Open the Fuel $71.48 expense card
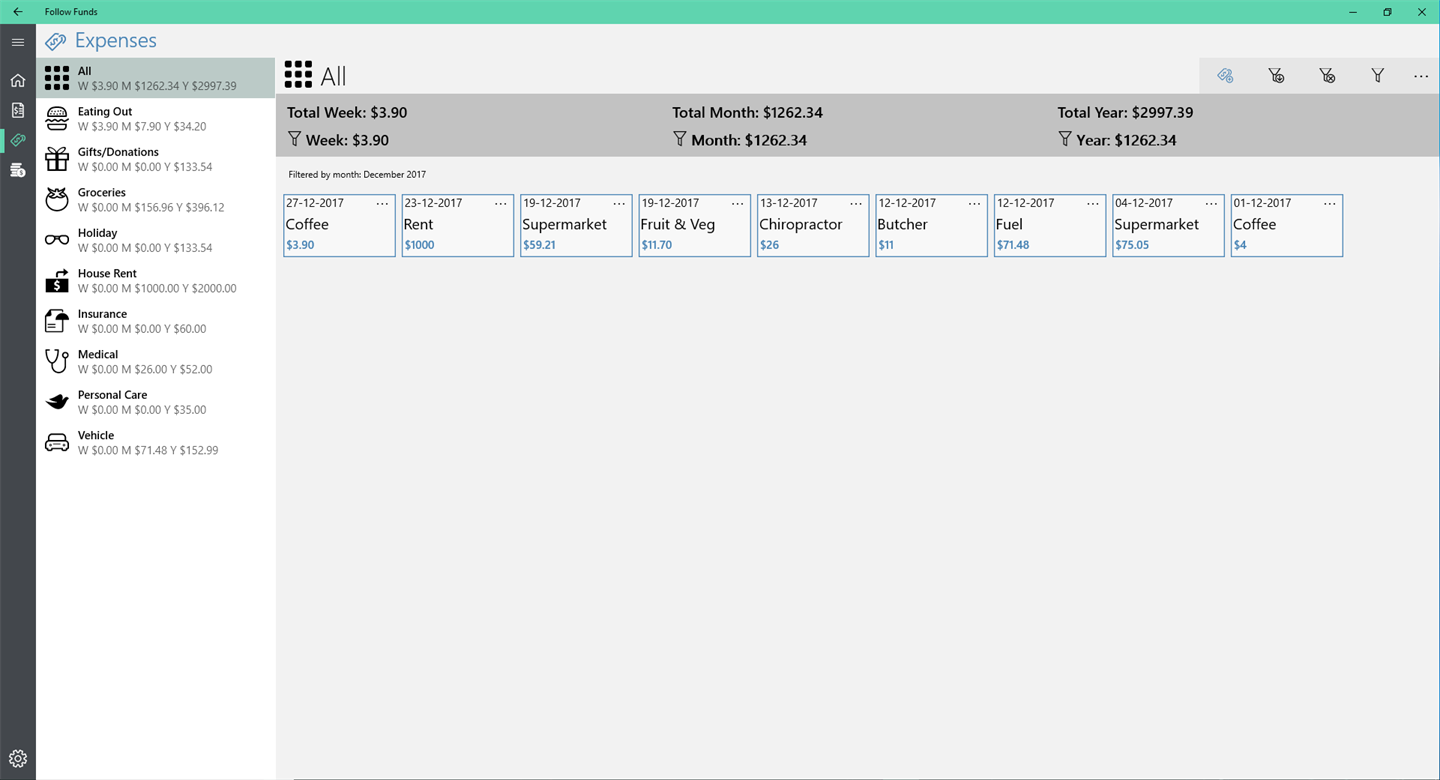The height and width of the screenshot is (780, 1440). coord(1050,226)
